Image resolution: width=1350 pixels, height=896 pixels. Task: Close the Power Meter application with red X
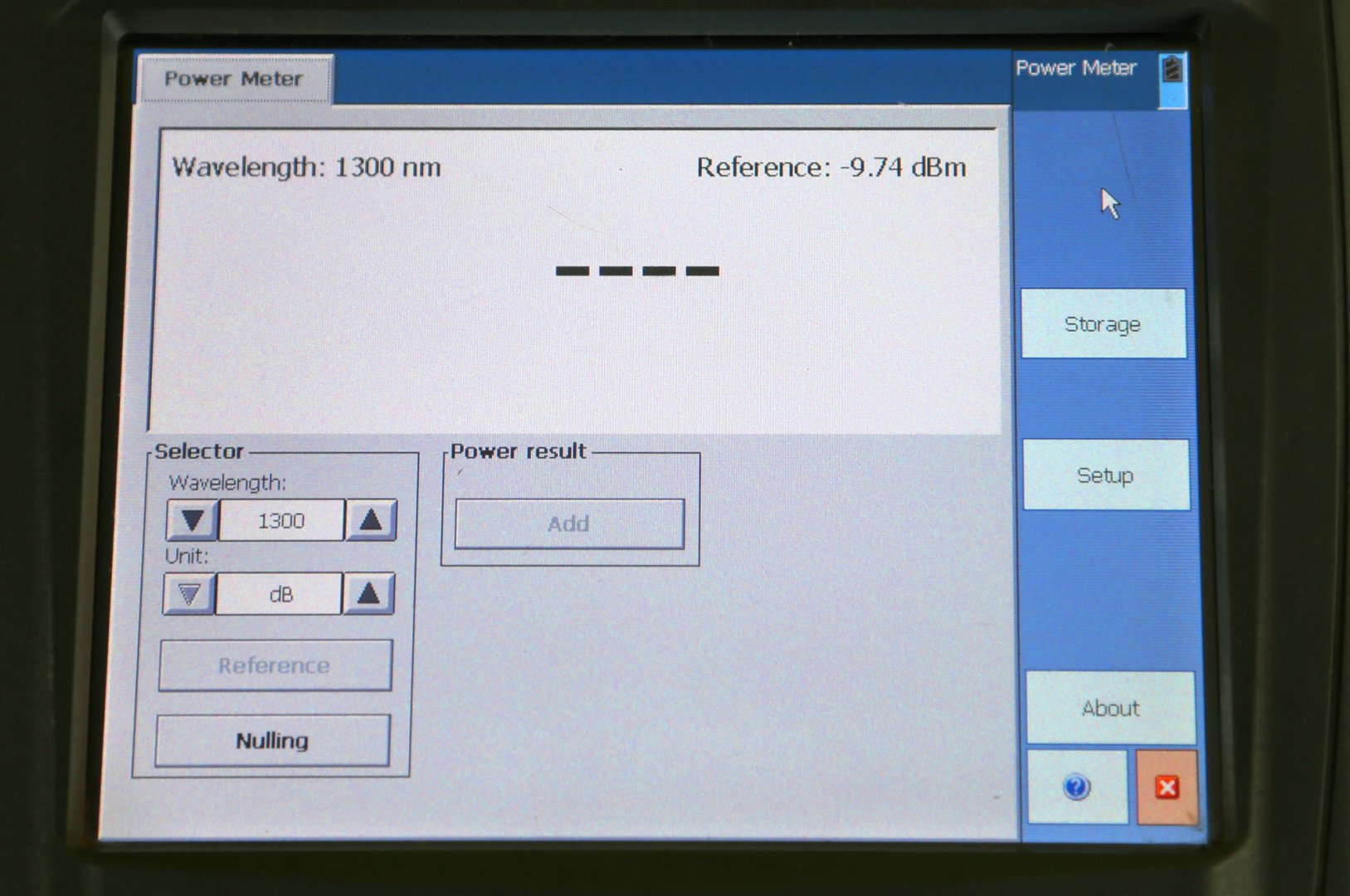1167,787
